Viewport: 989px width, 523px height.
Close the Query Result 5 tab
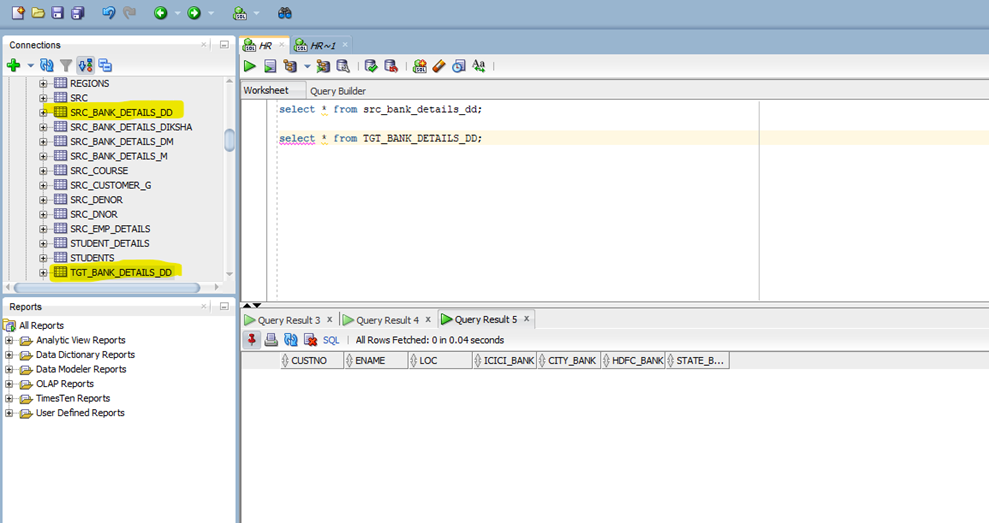(527, 319)
